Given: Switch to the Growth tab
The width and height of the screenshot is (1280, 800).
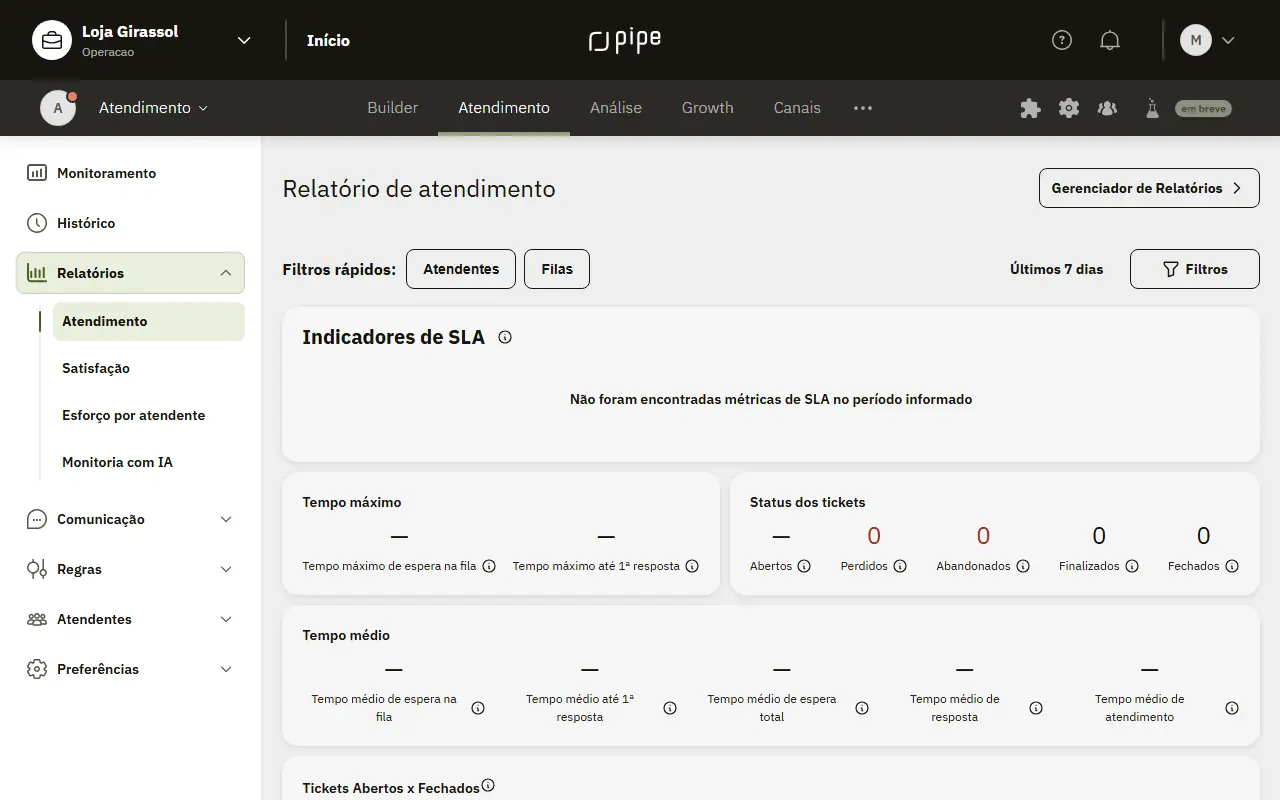Looking at the screenshot, I should pyautogui.click(x=708, y=108).
